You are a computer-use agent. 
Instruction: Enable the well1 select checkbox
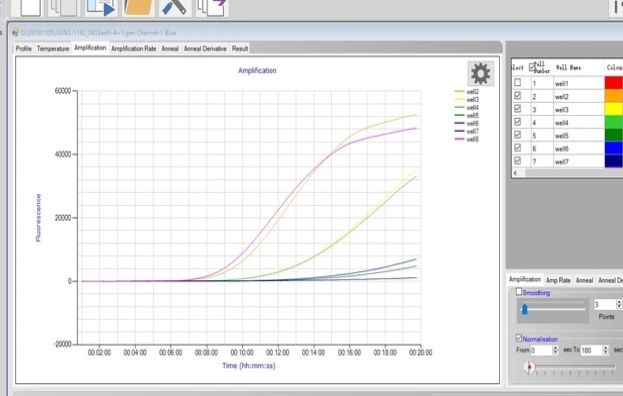[x=517, y=82]
